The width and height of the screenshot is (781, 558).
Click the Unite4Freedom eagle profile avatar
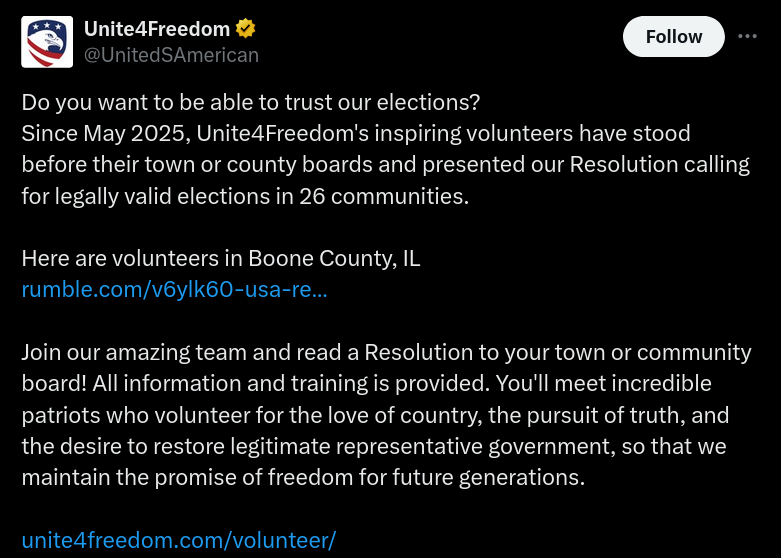47,42
